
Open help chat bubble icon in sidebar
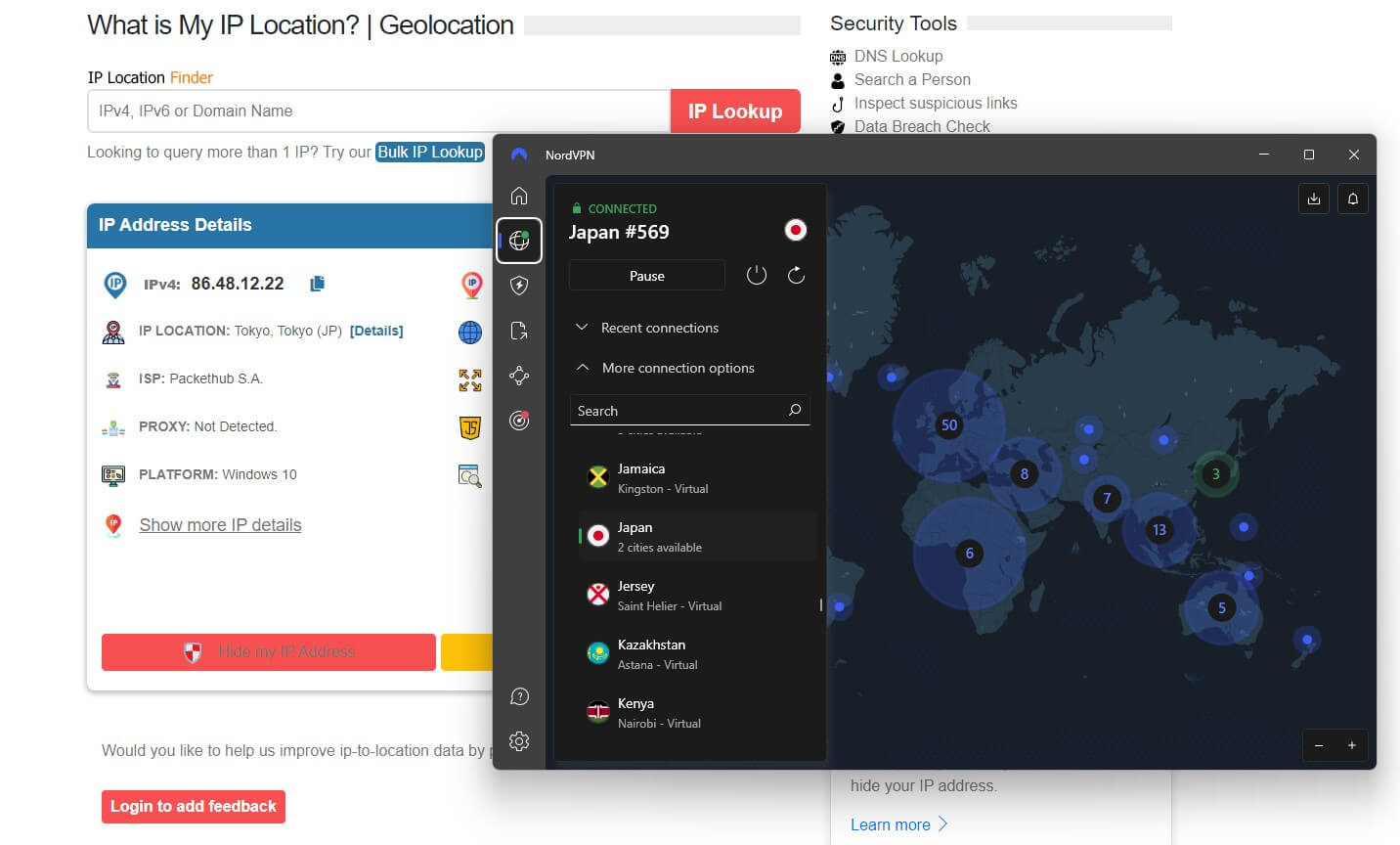coord(519,696)
